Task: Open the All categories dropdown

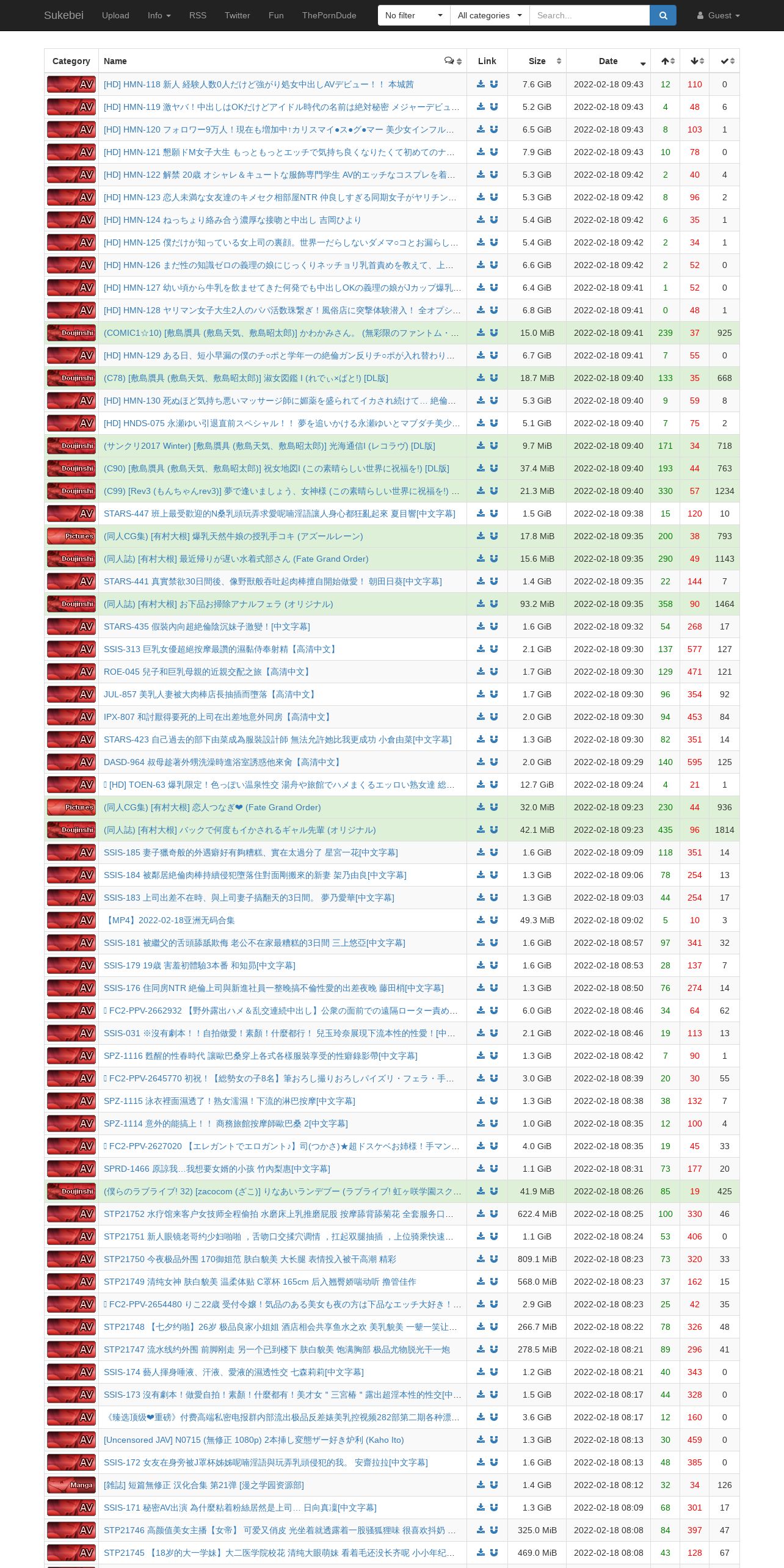Action: (x=490, y=15)
